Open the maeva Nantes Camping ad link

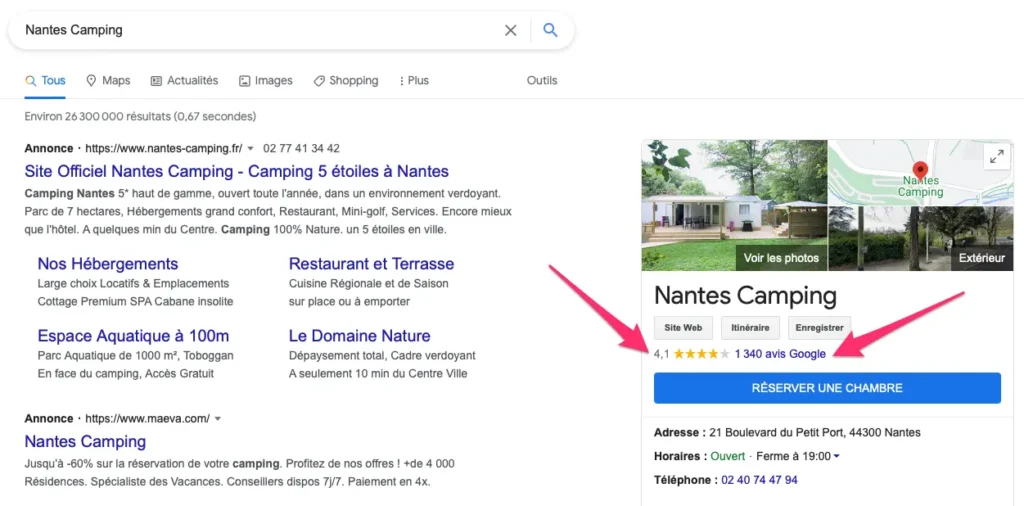point(86,441)
